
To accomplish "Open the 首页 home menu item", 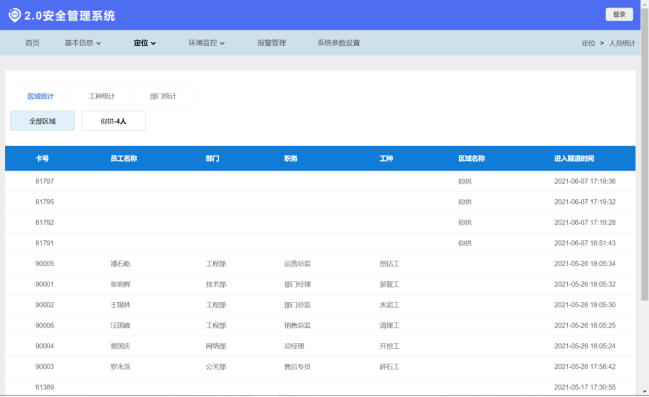I will pyautogui.click(x=32, y=43).
